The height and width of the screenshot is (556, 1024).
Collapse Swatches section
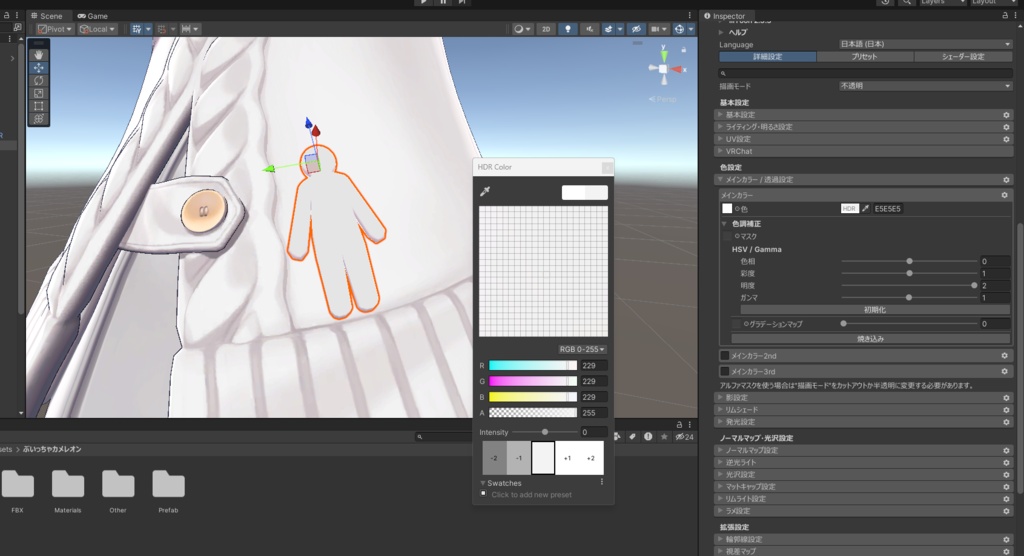pos(483,483)
